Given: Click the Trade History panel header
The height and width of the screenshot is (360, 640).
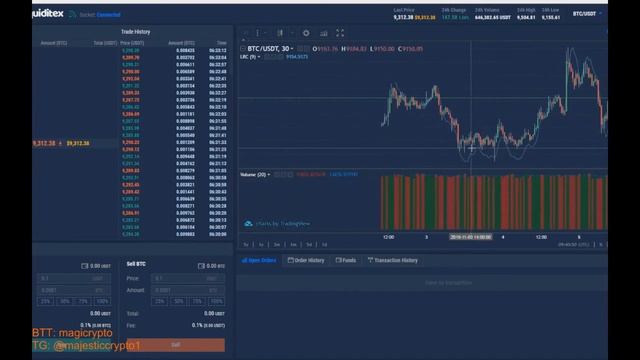Looking at the screenshot, I should coord(136,32).
